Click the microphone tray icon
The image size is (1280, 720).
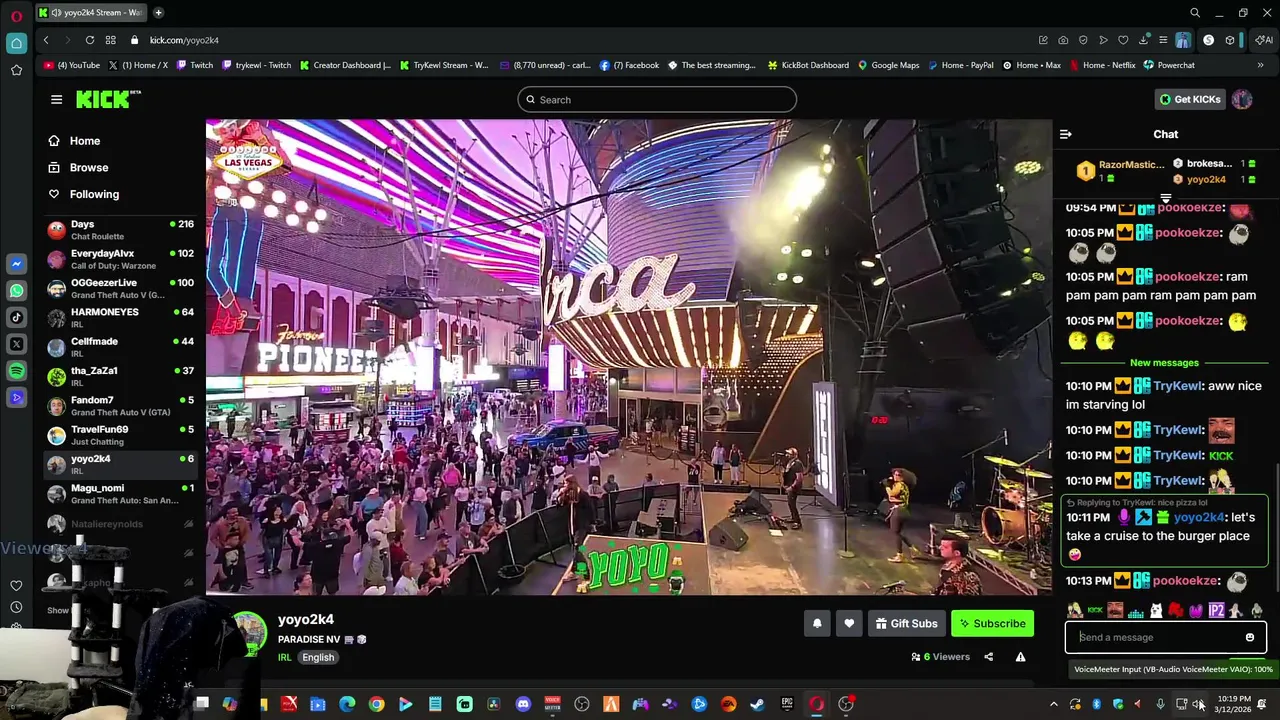[1160, 704]
